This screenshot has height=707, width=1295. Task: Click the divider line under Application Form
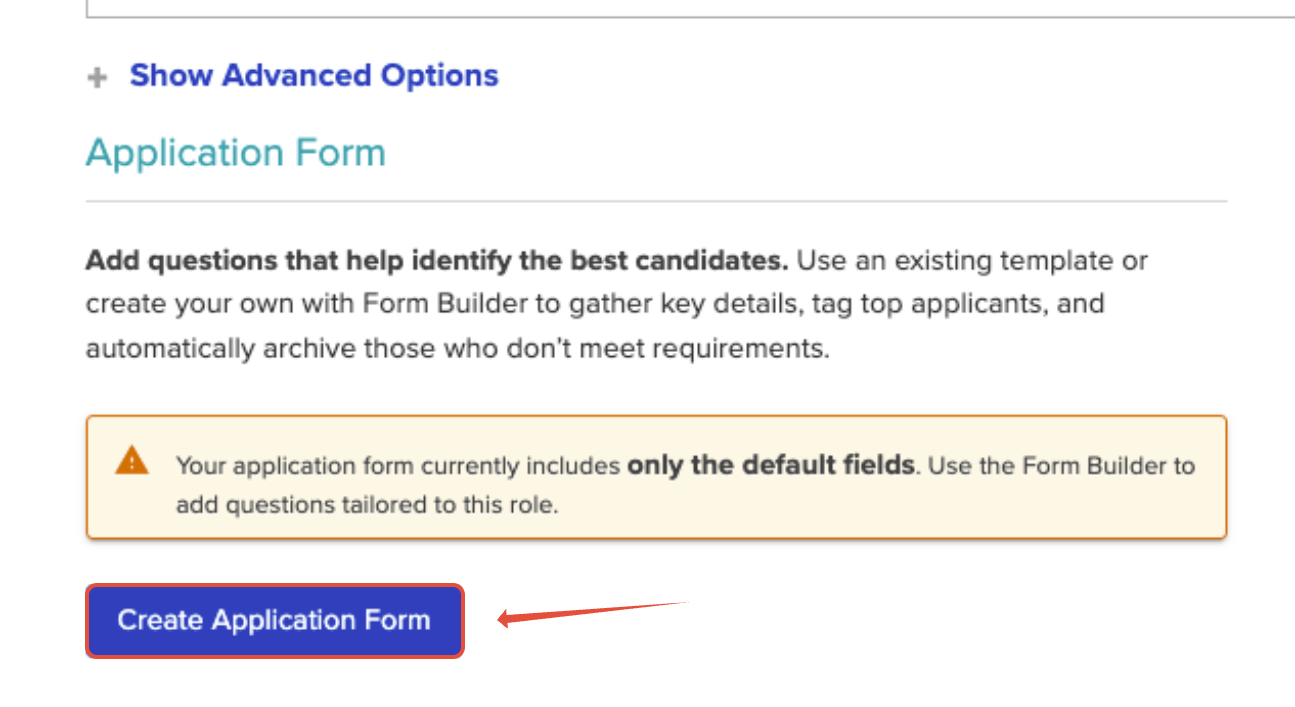click(656, 202)
